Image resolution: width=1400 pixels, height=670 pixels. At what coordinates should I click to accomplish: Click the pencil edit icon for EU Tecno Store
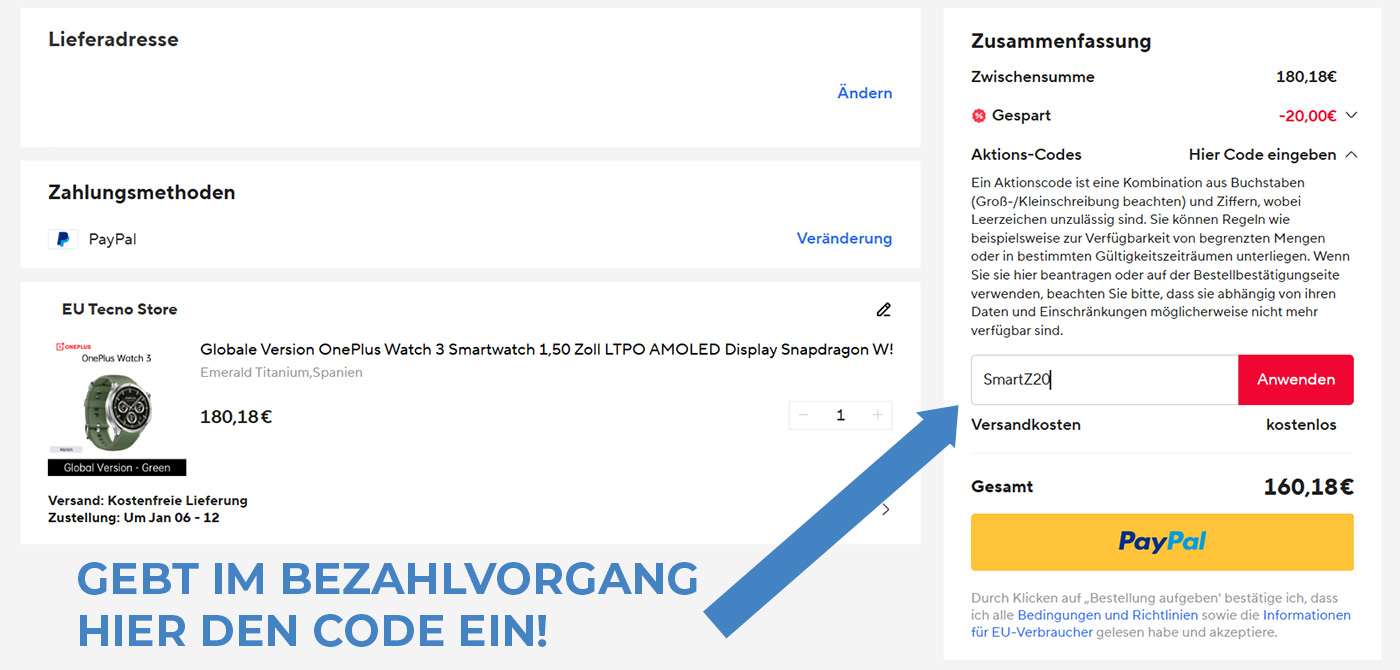tap(883, 310)
